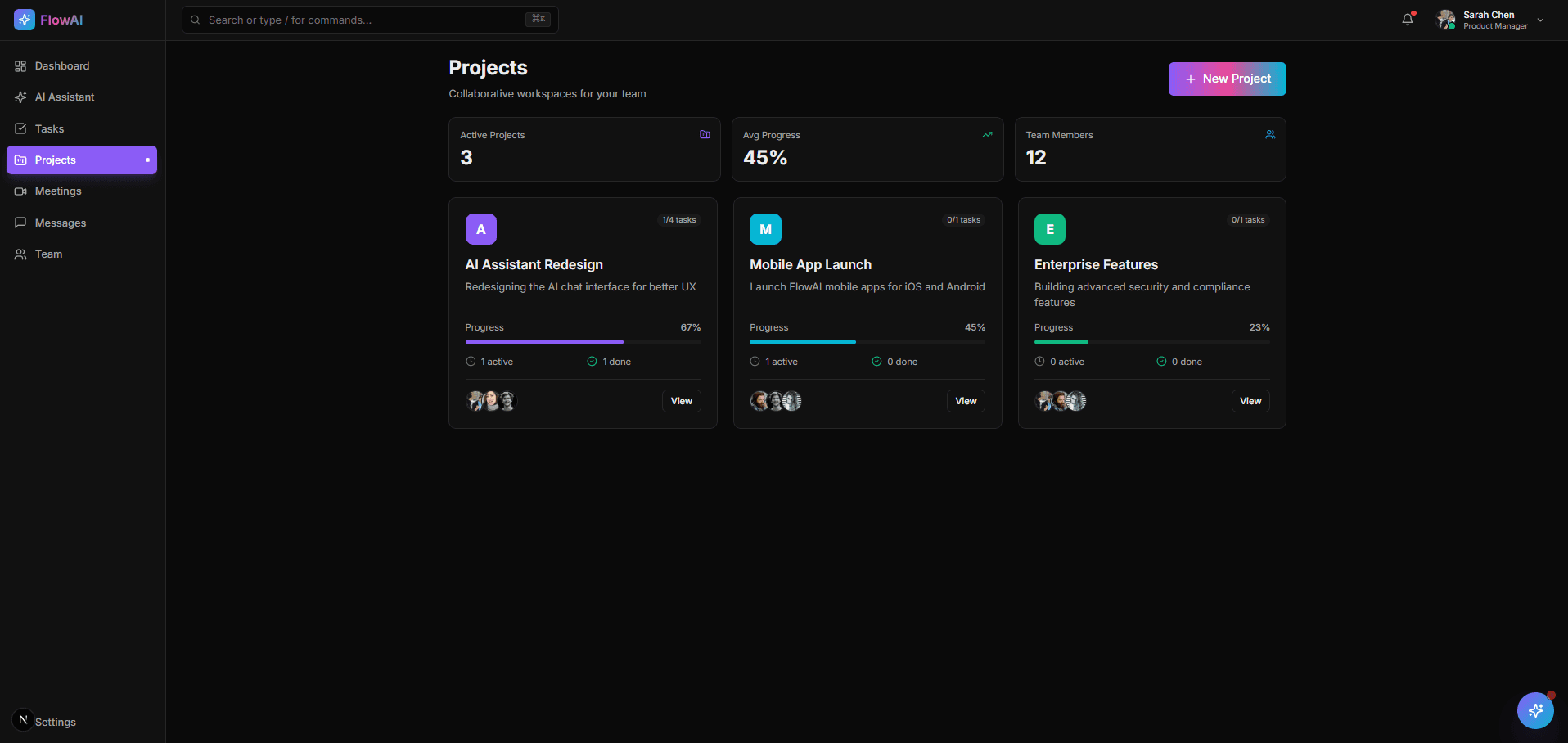Viewport: 1568px width, 743px height.
Task: Open the FlowAI logo icon
Action: (x=24, y=19)
